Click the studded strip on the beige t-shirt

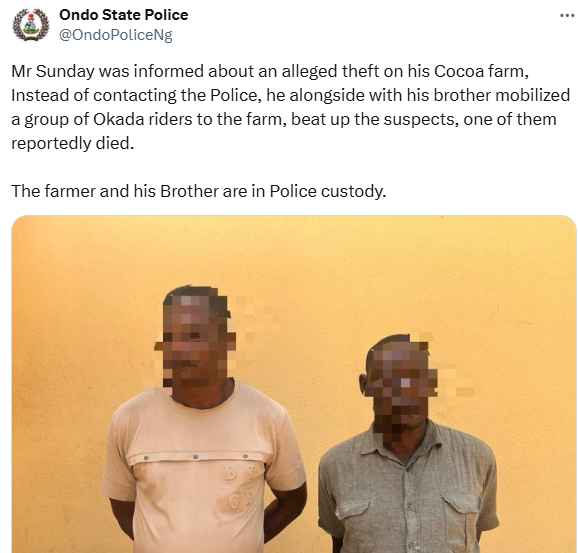coord(195,458)
